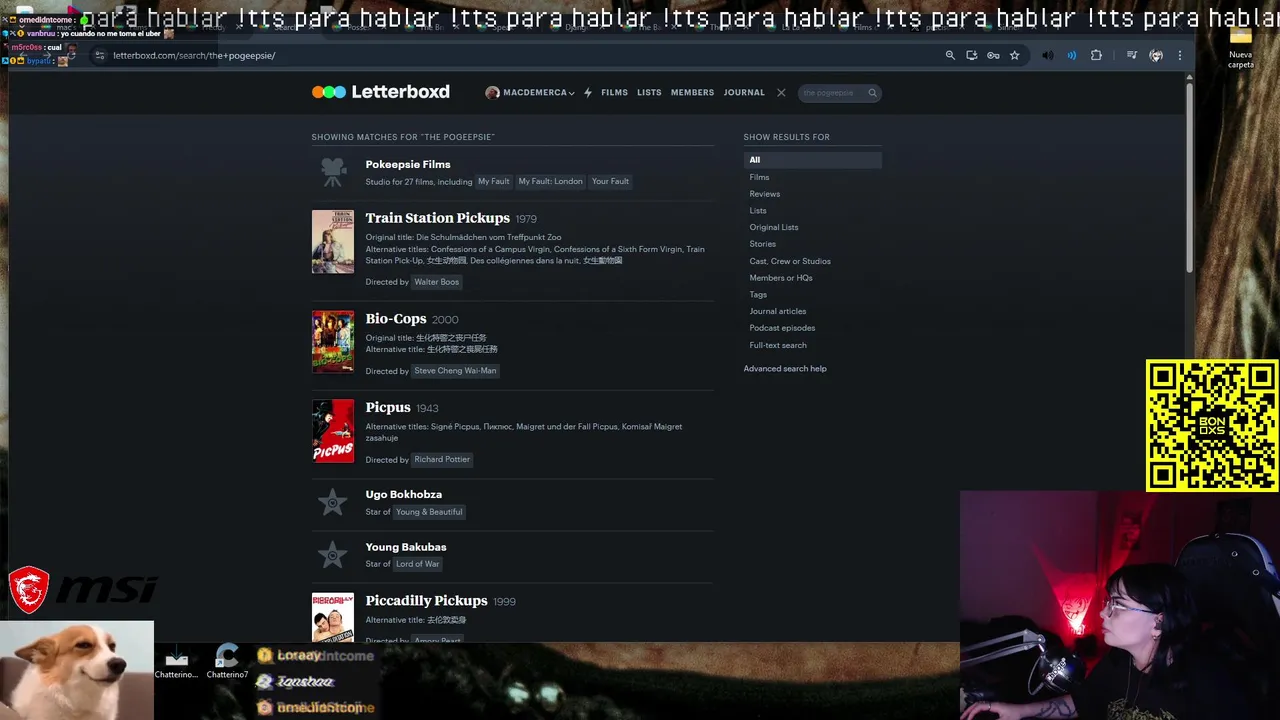The image size is (1280, 720).
Task: Click the Lord of War film tag
Action: [x=417, y=564]
